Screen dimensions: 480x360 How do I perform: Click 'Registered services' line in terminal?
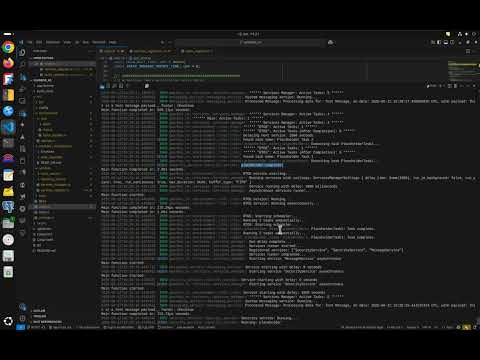[326, 250]
